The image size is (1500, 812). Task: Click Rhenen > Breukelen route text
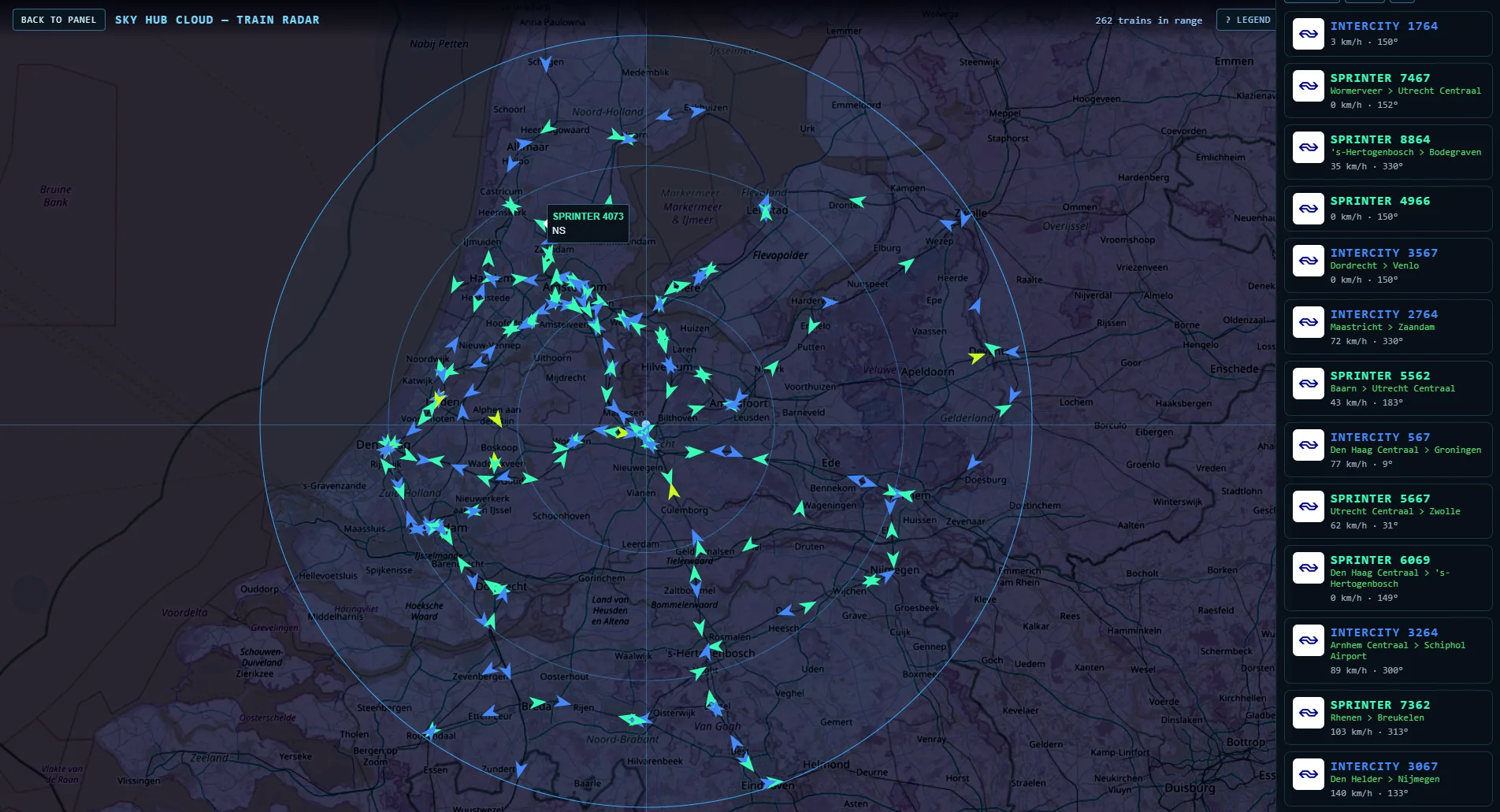pyautogui.click(x=1377, y=717)
